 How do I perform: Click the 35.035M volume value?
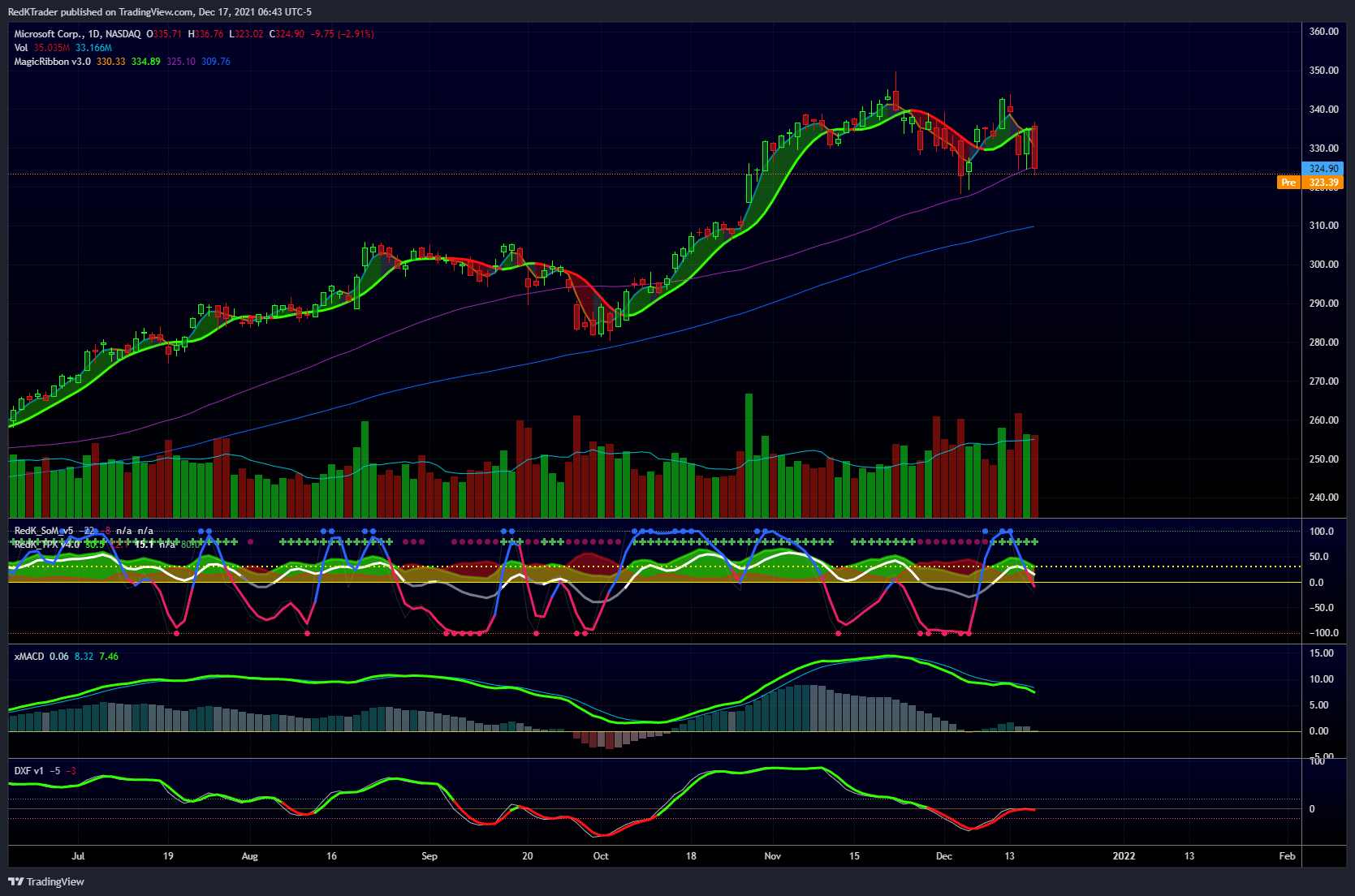coord(52,48)
